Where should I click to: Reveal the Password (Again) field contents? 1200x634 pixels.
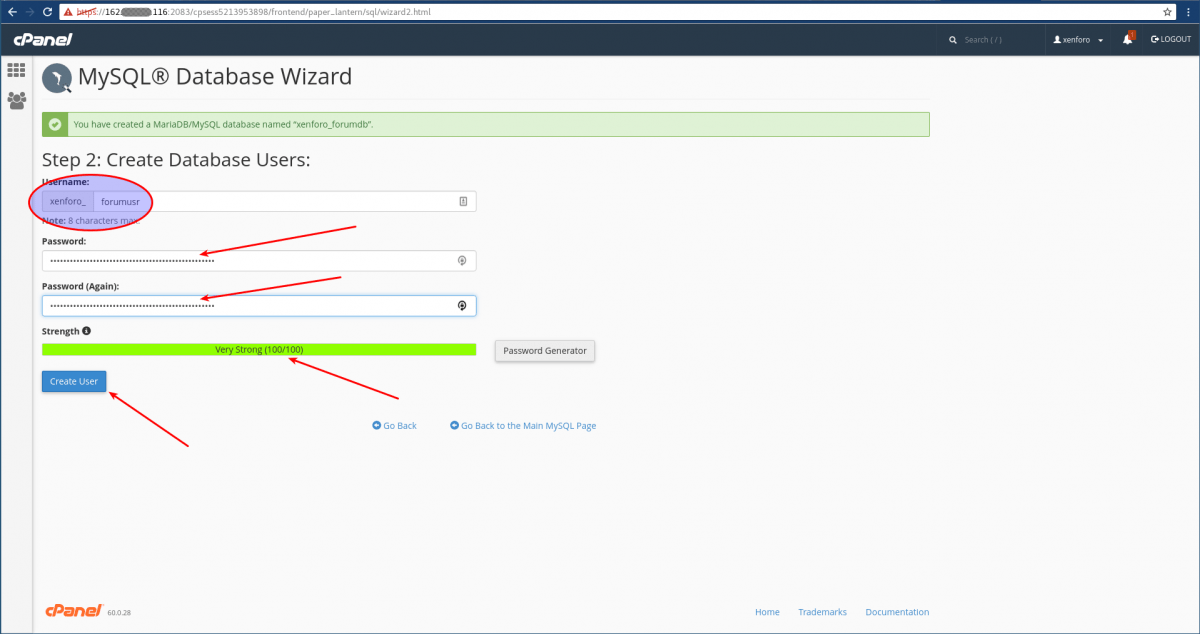click(461, 305)
